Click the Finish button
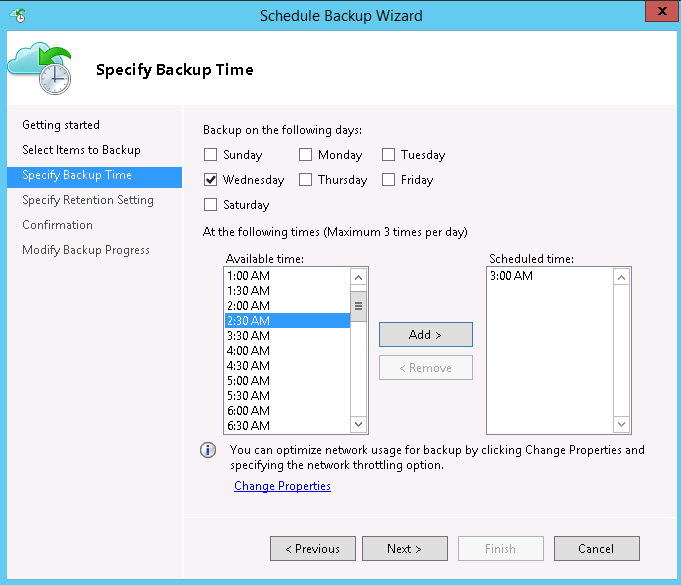 (501, 549)
